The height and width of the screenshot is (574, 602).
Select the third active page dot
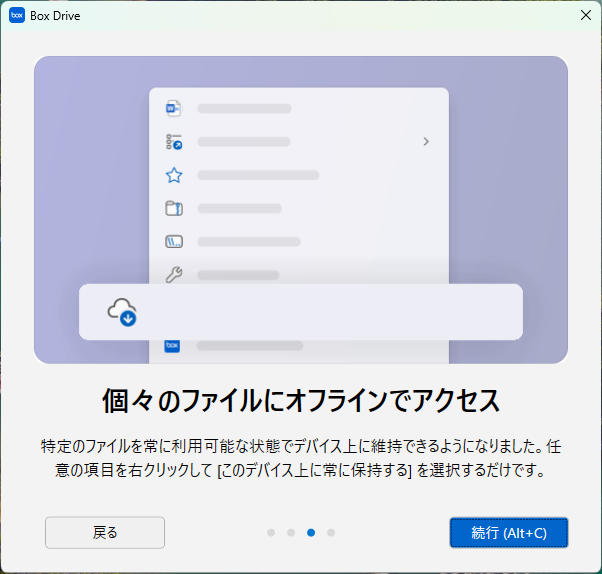click(x=311, y=533)
